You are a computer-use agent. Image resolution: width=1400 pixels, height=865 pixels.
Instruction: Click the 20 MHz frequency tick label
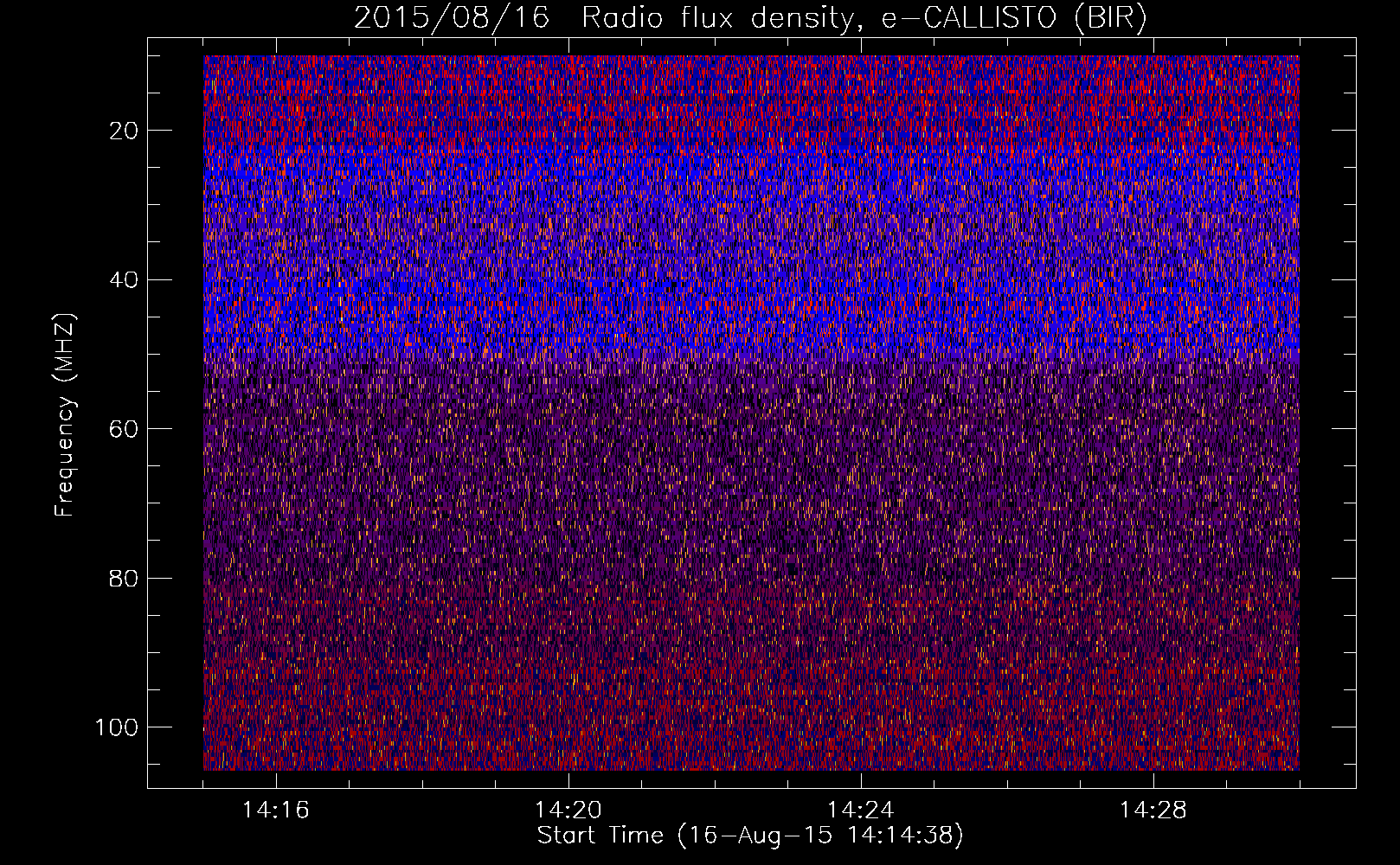(x=125, y=131)
